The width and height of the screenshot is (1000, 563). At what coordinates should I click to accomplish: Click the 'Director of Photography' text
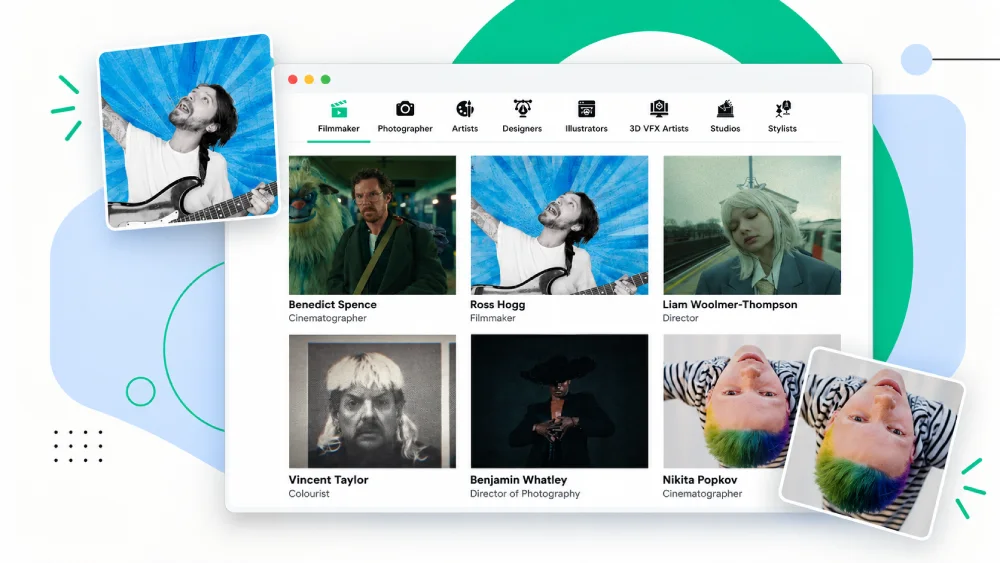pos(525,494)
